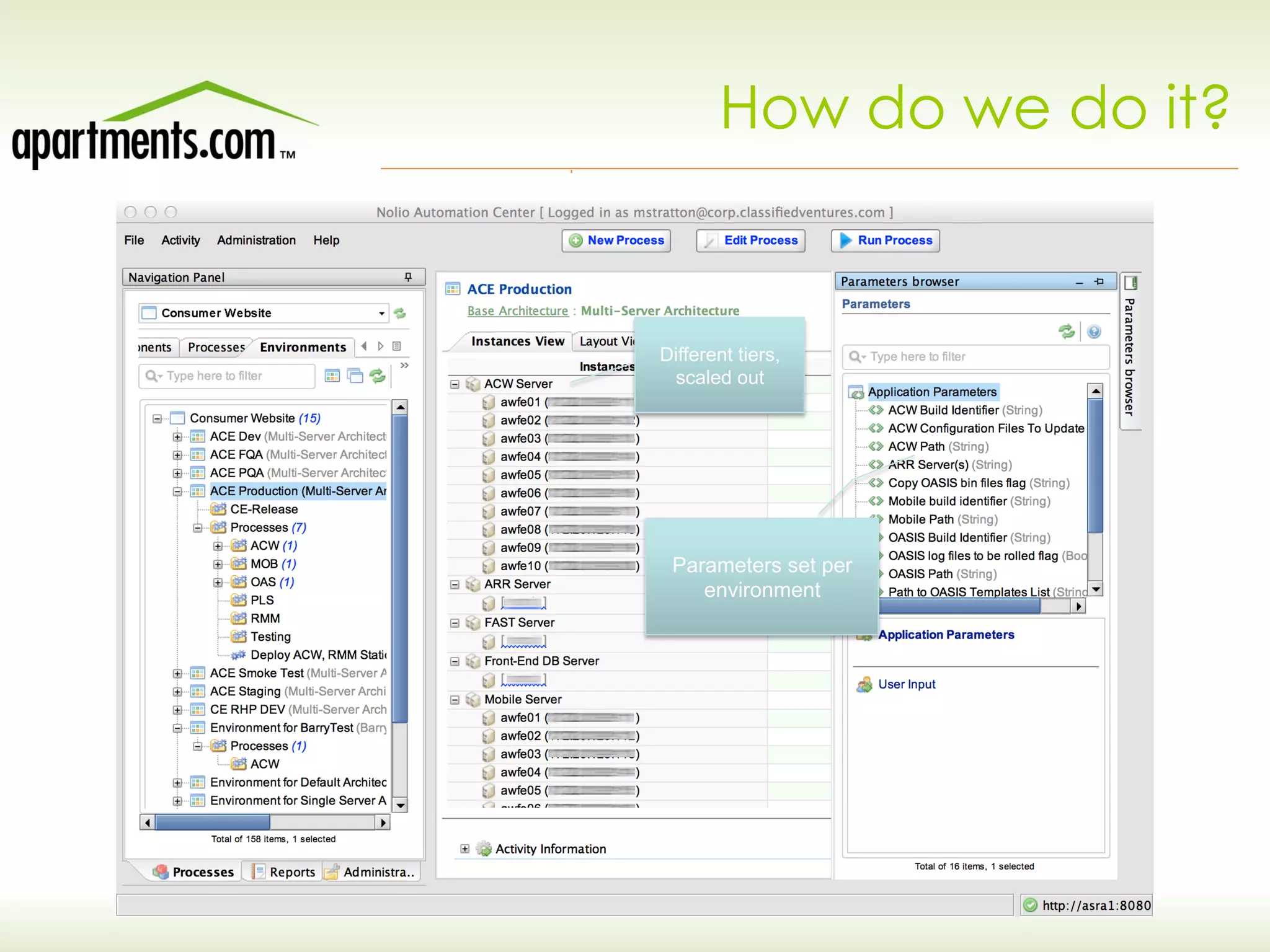
Task: Click the navigation panel green refresh icon
Action: click(x=378, y=376)
